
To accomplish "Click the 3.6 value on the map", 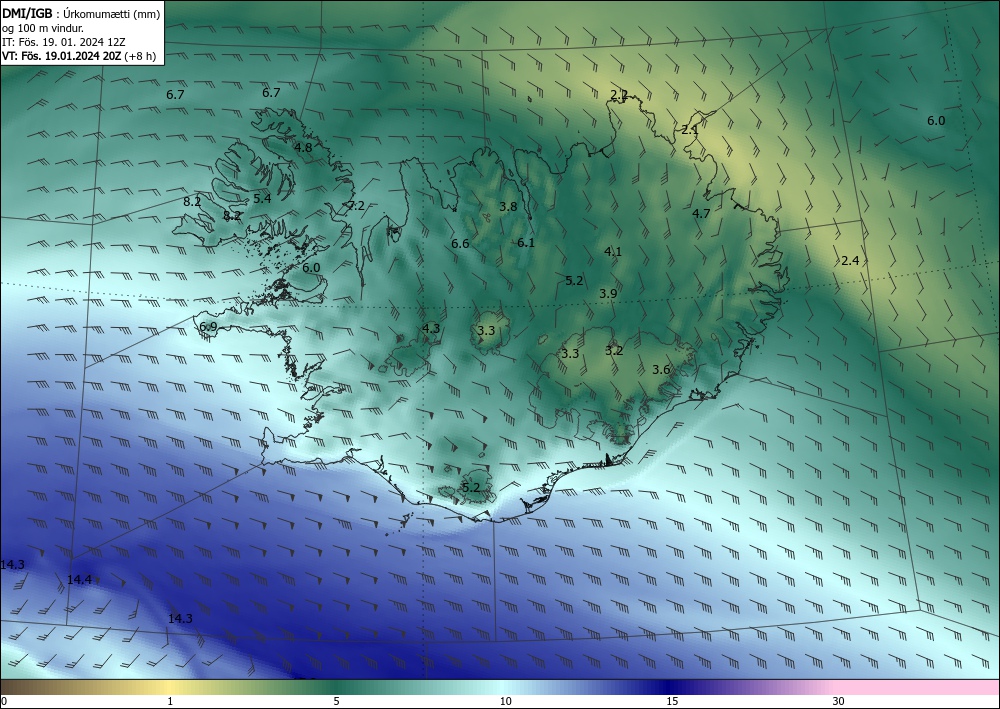I will tap(661, 370).
